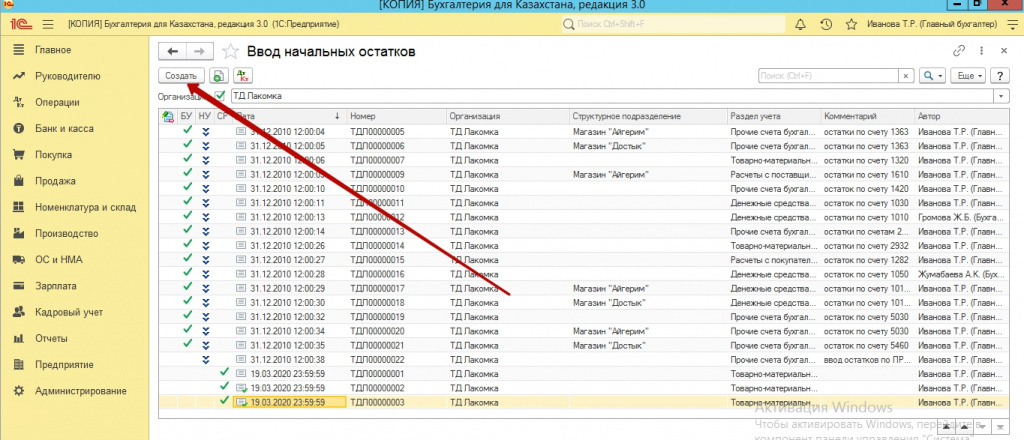1024x440 pixels.
Task: Click the Структурное подразделение column header
Action: point(648,116)
